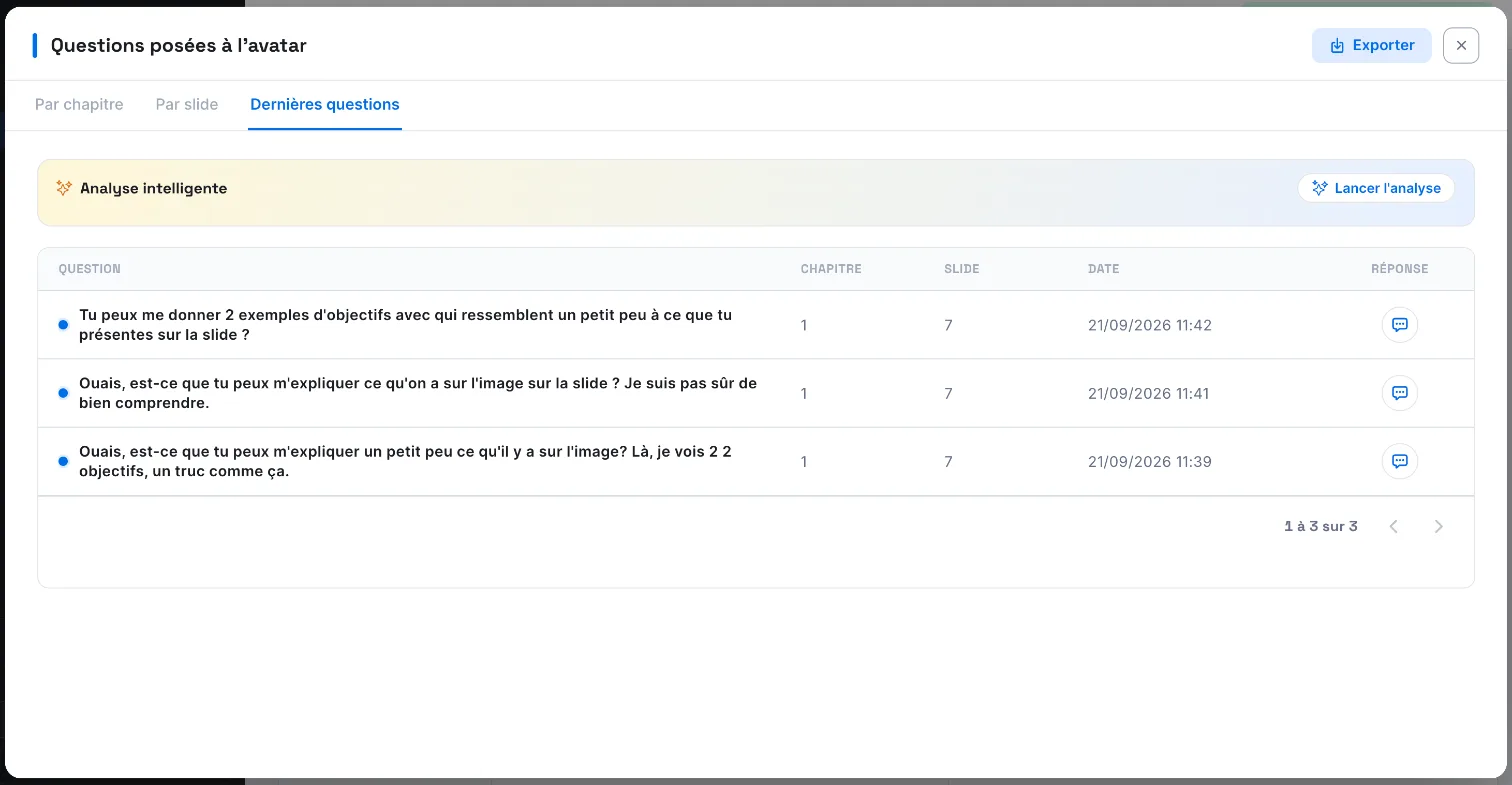
Task: Go to the next page of questions
Action: click(1438, 526)
